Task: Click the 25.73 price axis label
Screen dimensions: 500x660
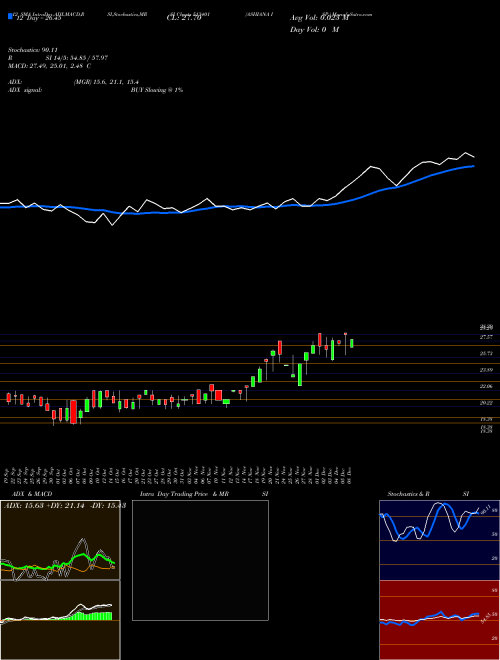Action: pyautogui.click(x=486, y=354)
